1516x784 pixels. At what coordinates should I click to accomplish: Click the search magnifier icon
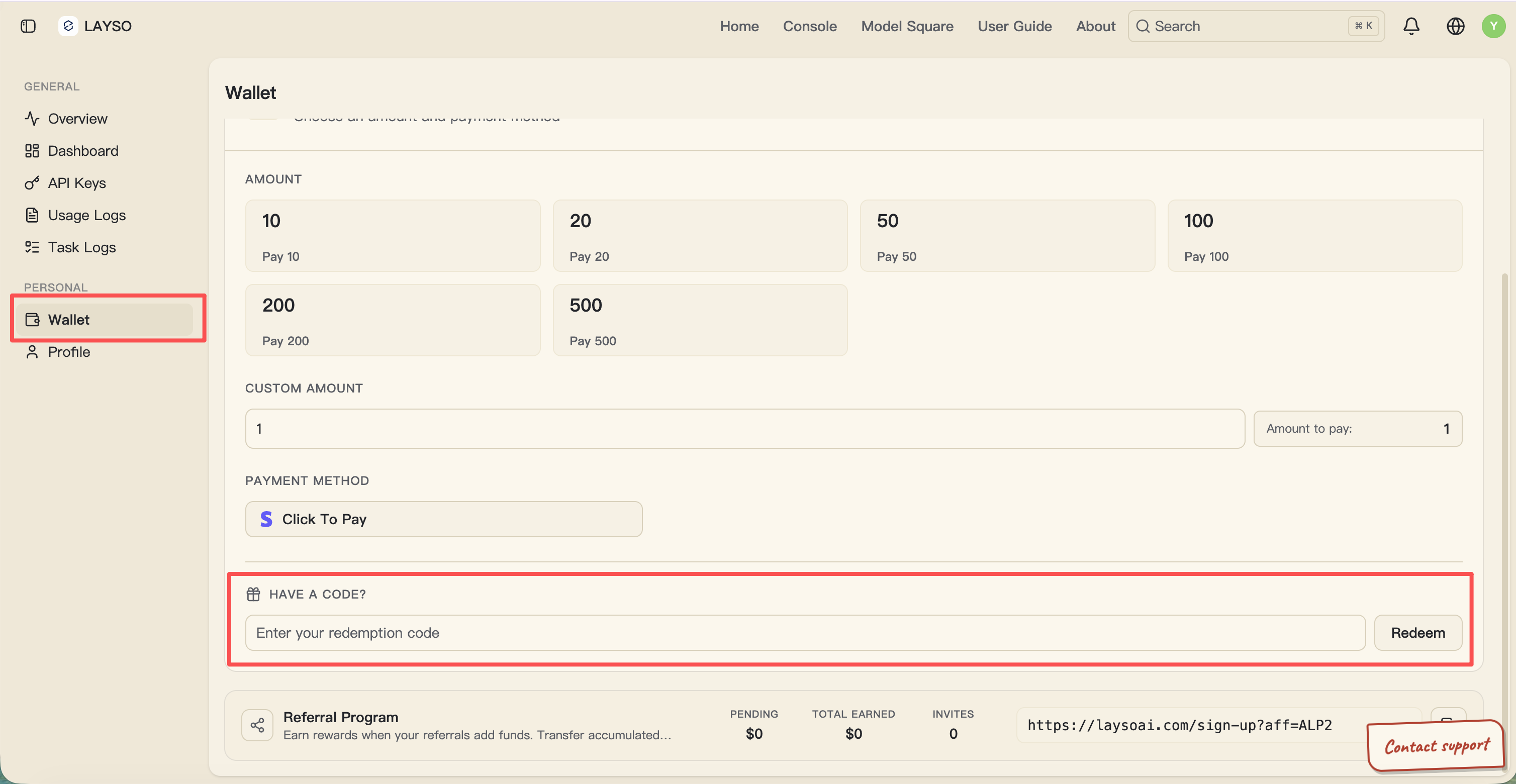click(1143, 26)
